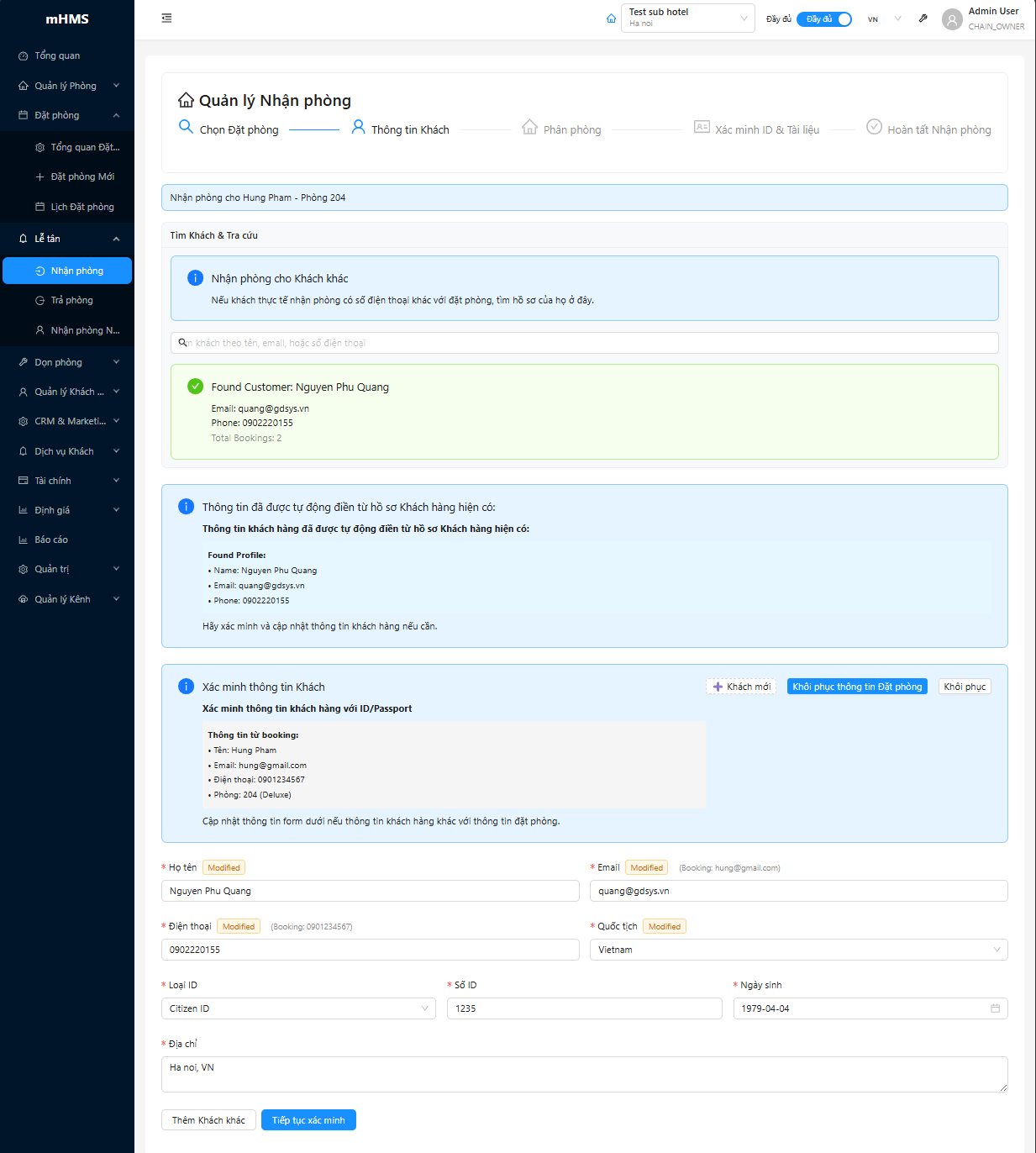Viewport: 1036px width, 1153px height.
Task: Collapse the sidebar with the hamburger icon
Action: 166,18
